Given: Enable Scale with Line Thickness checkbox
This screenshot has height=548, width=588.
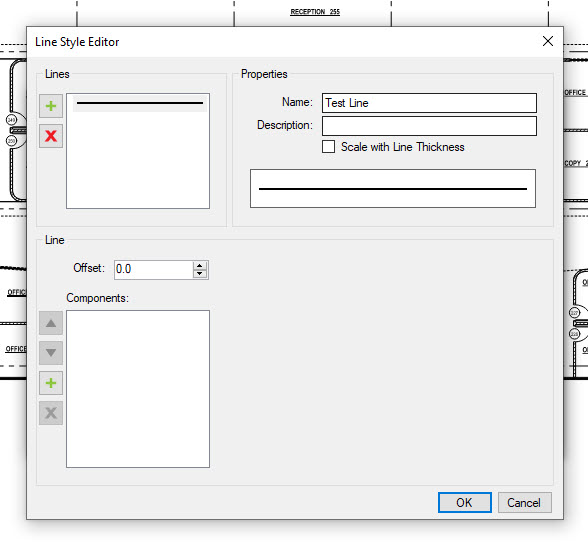Looking at the screenshot, I should point(328,146).
